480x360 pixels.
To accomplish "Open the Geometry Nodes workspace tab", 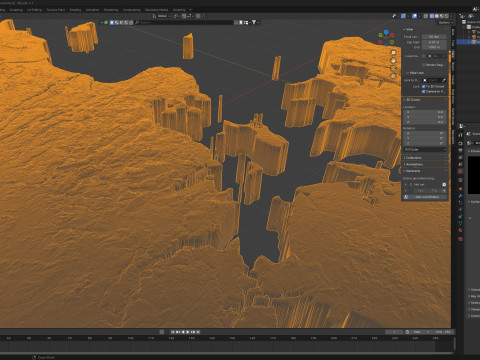I will tap(156, 10).
